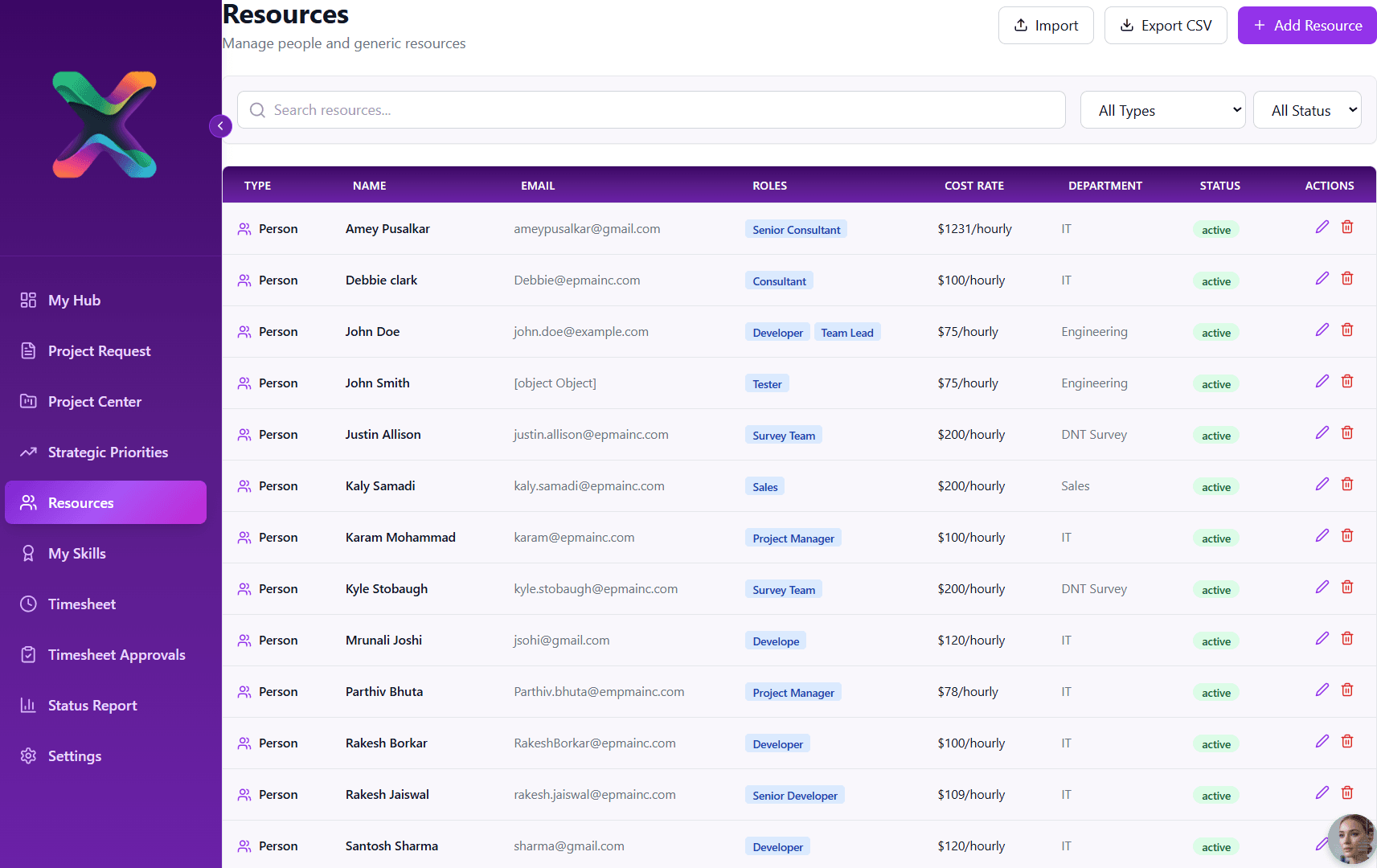Edit Rakesh Borkar with the pencil icon

(x=1322, y=742)
